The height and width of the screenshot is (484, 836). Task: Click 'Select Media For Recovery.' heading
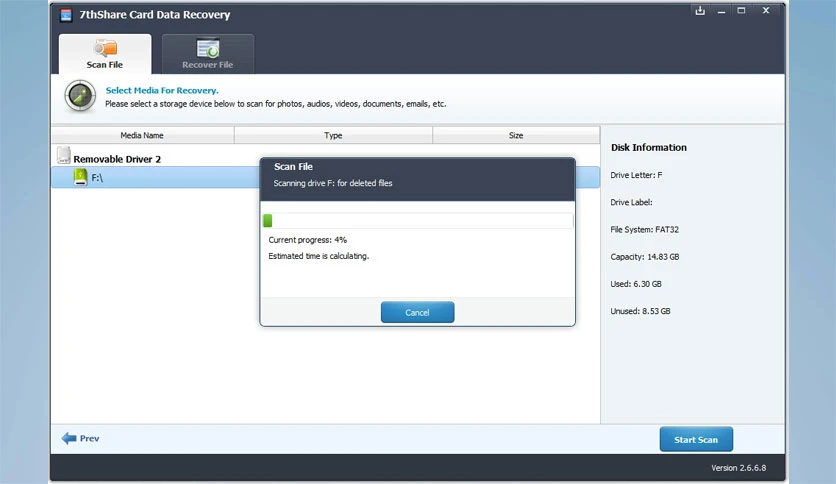tap(162, 90)
